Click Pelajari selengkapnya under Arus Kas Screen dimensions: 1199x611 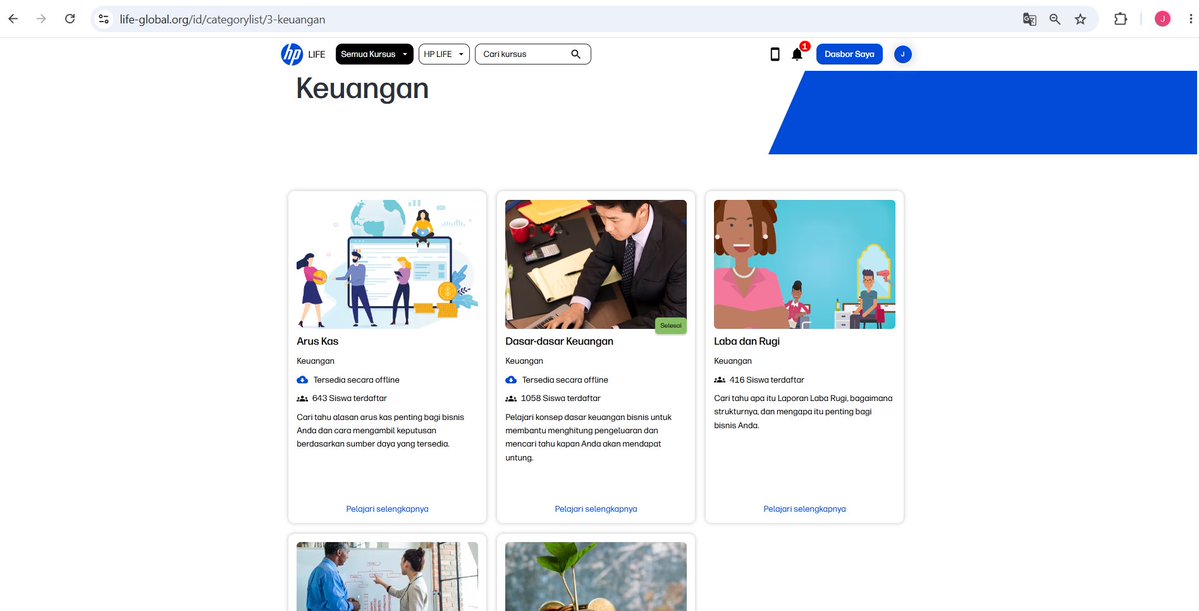pos(387,509)
